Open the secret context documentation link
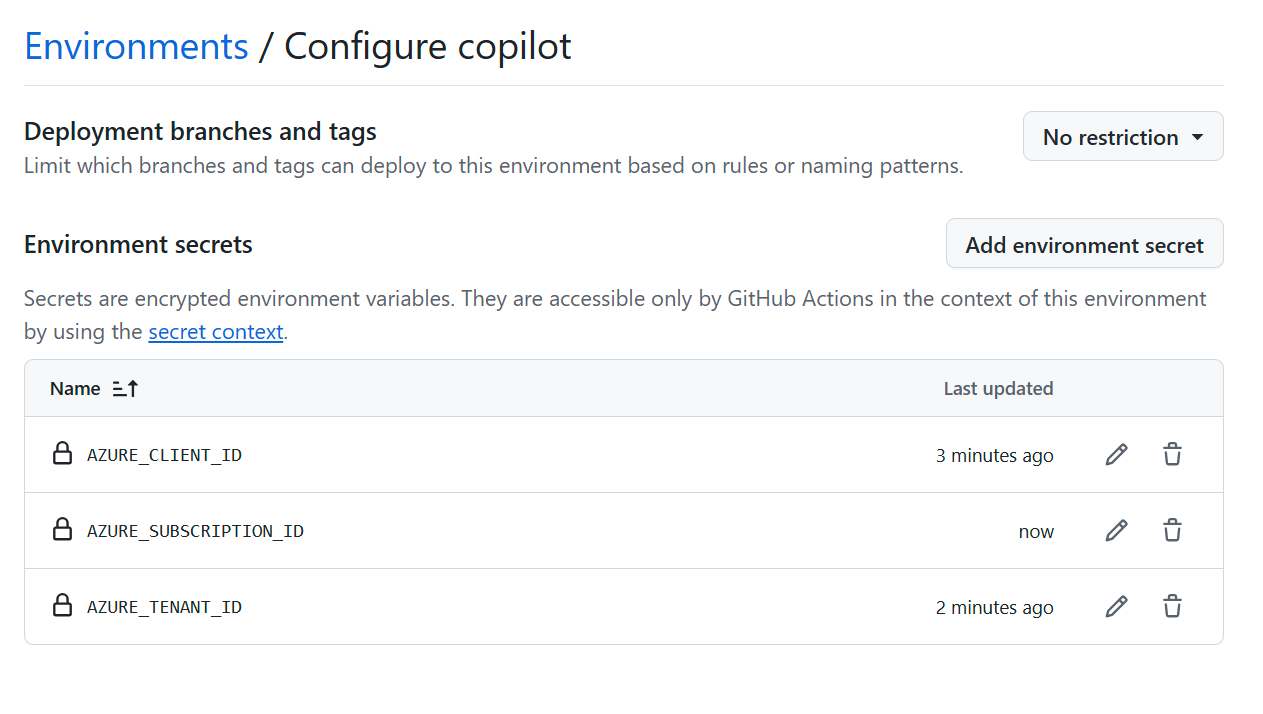 tap(215, 331)
